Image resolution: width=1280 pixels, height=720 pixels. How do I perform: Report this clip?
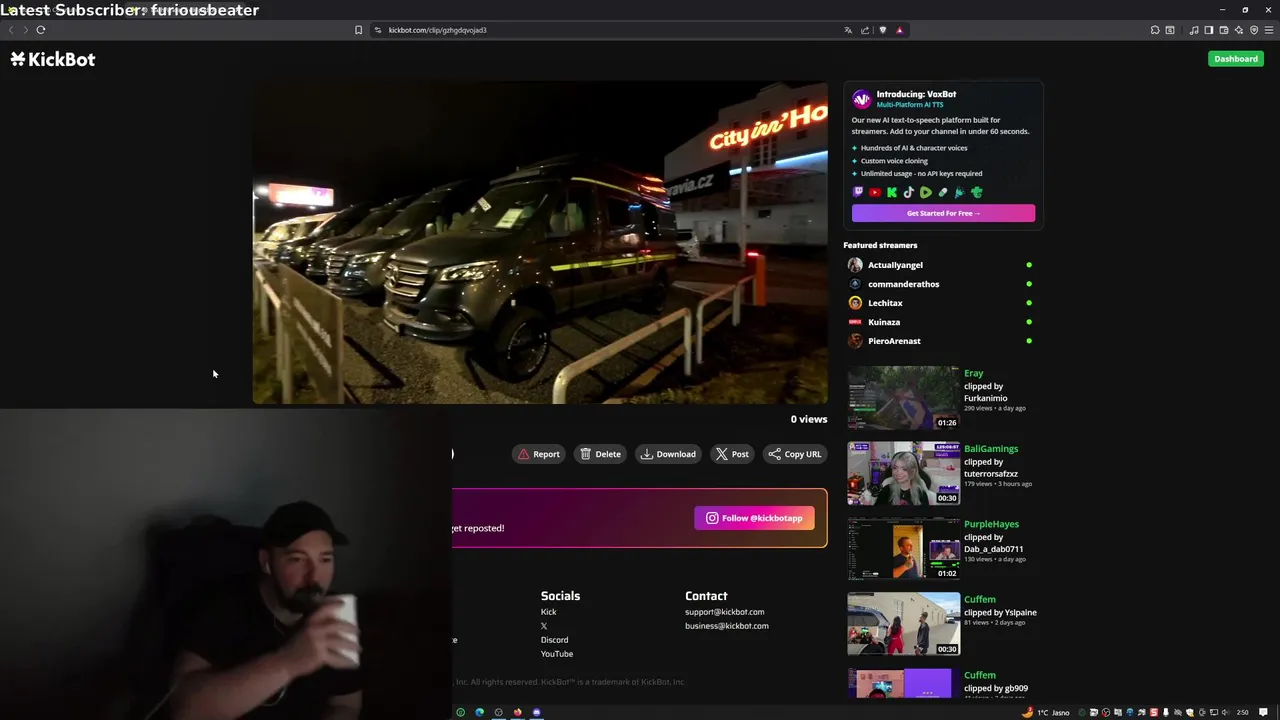click(x=538, y=454)
